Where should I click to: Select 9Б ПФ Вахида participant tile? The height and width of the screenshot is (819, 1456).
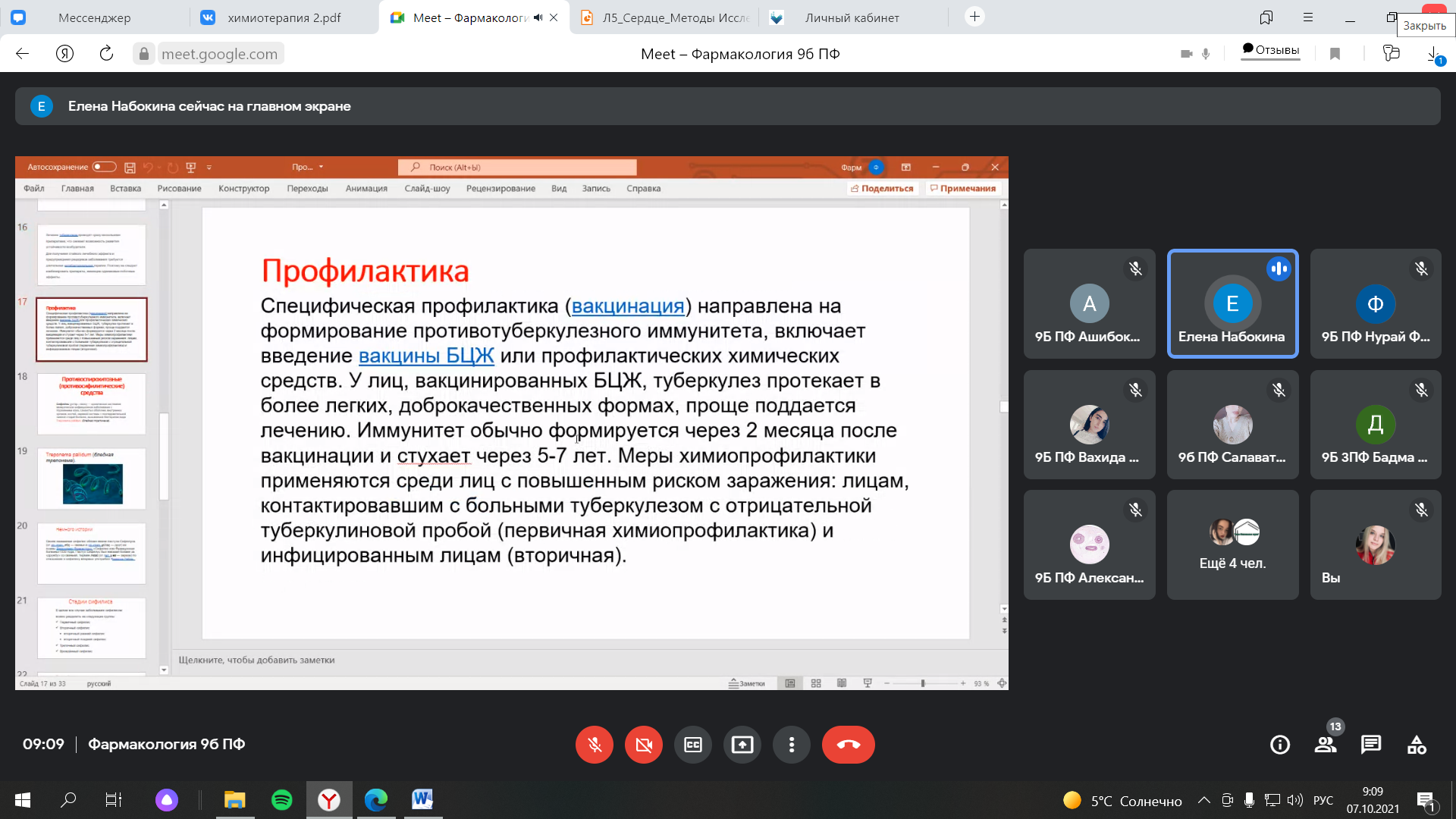(x=1090, y=425)
